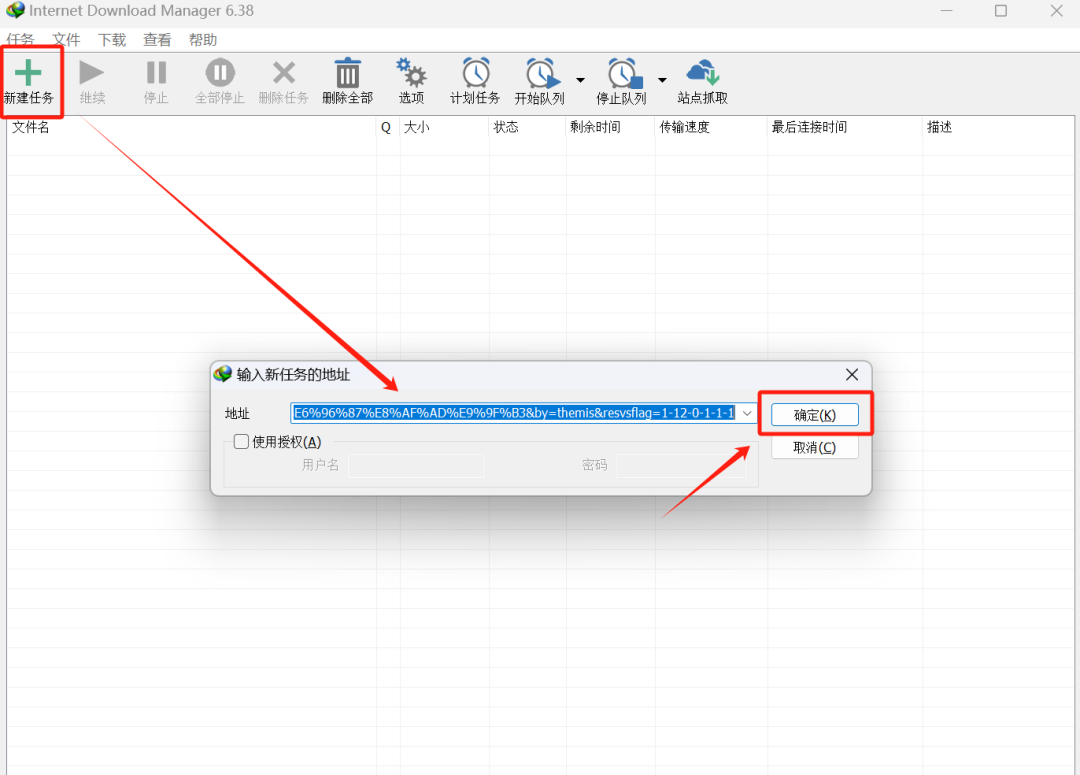This screenshot has height=775, width=1080.
Task: Enable the 使用授权(A) checkbox
Action: pos(241,442)
